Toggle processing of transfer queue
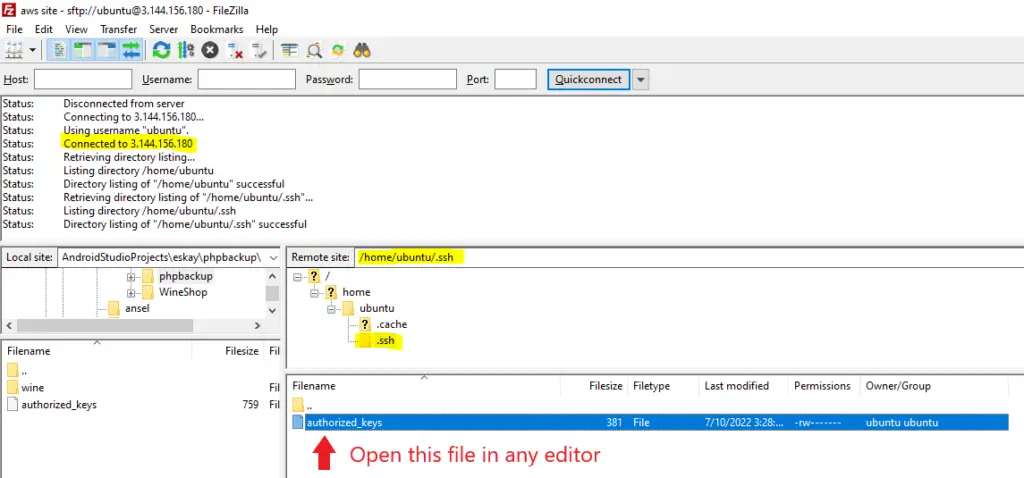 (186, 50)
